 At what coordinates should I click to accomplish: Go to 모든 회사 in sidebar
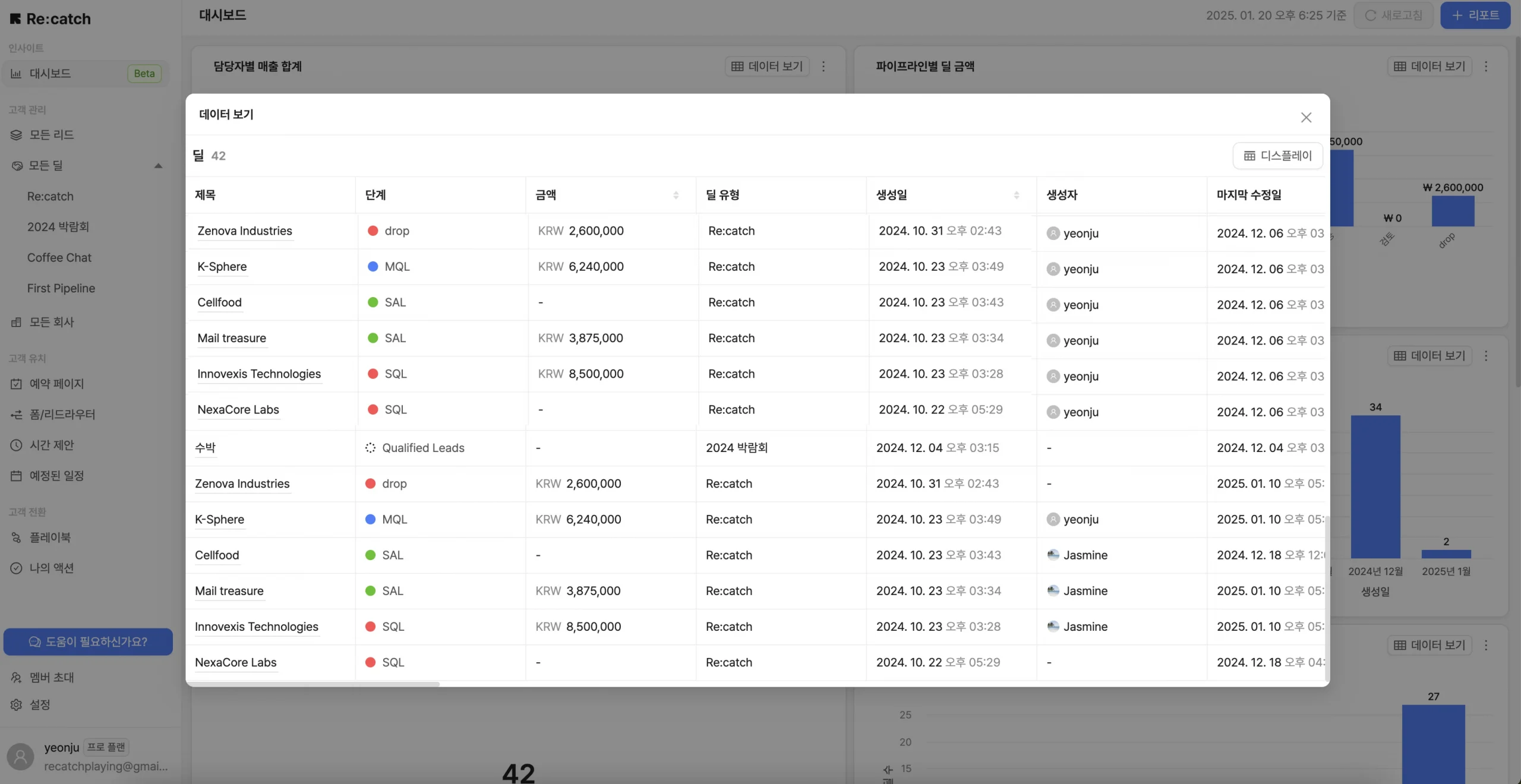(51, 322)
